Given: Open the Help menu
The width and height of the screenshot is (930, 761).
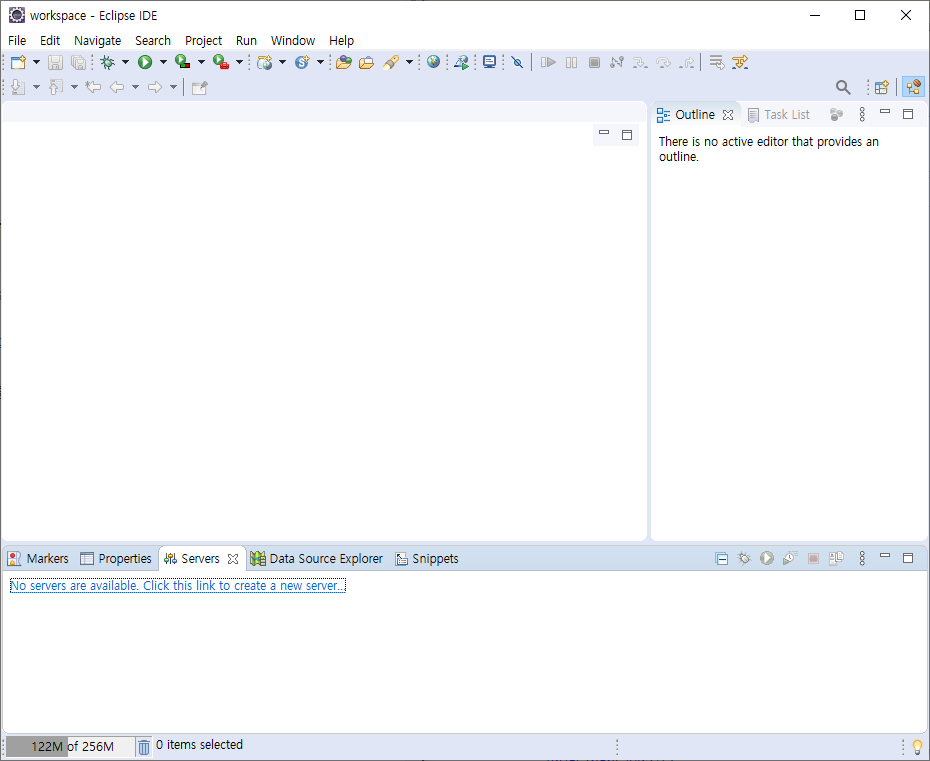Looking at the screenshot, I should pyautogui.click(x=342, y=40).
